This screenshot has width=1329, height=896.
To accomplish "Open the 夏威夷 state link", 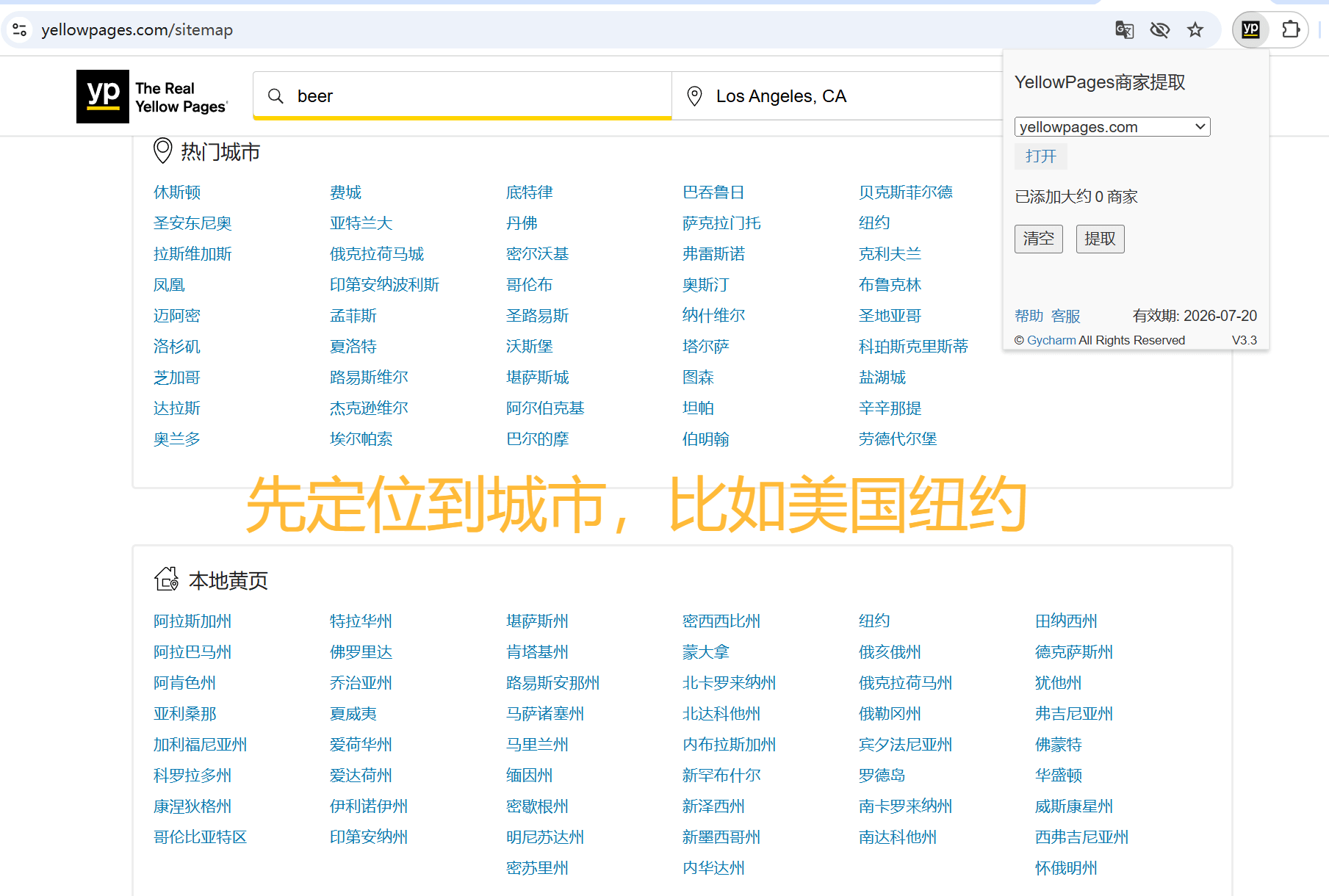I will point(353,714).
